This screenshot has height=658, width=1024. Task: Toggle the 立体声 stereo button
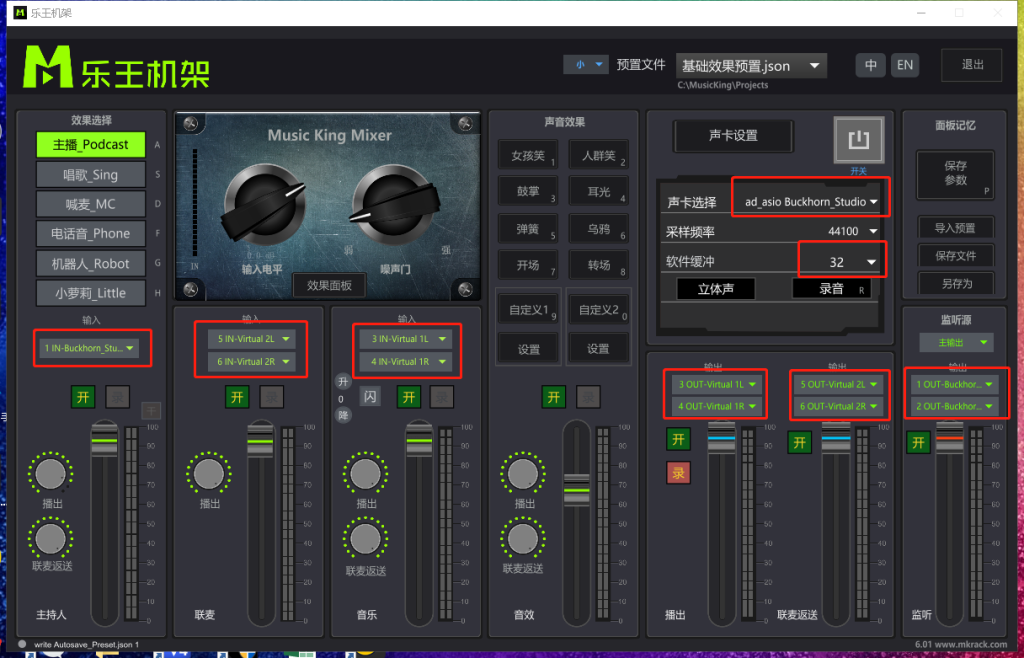[x=716, y=289]
